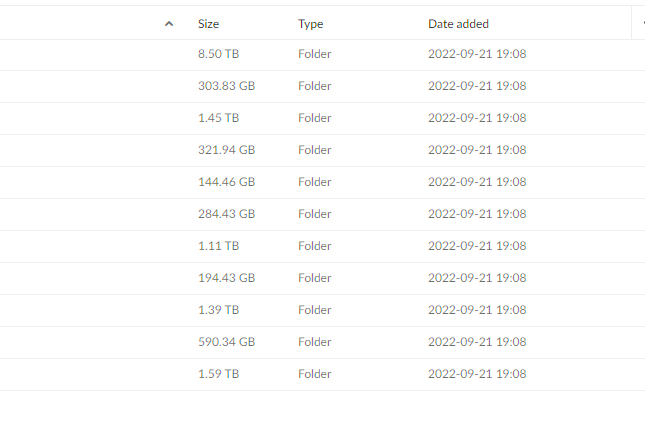Viewport: 645px width, 422px height.
Task: Click the date added for 590.34 GB folder
Action: (477, 342)
